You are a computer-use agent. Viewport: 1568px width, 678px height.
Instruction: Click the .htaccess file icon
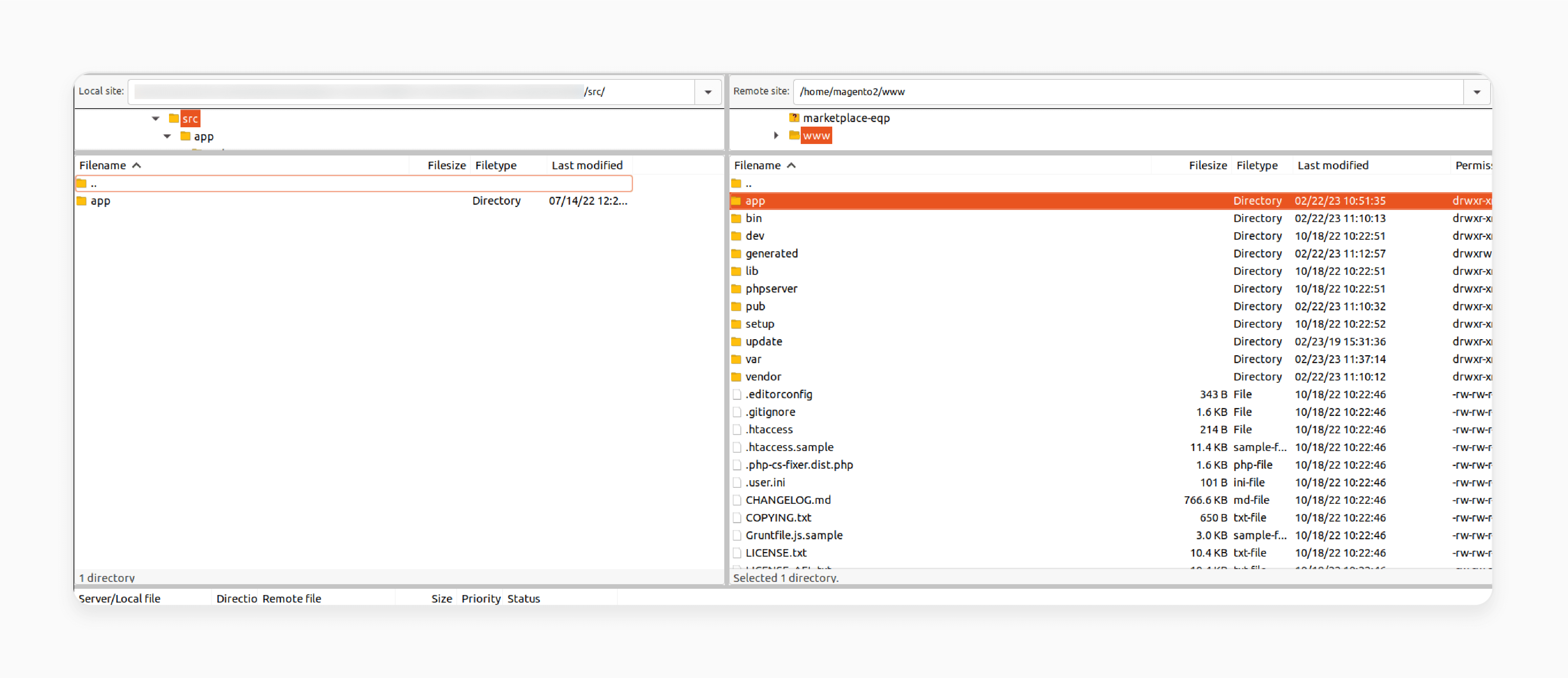click(x=736, y=430)
